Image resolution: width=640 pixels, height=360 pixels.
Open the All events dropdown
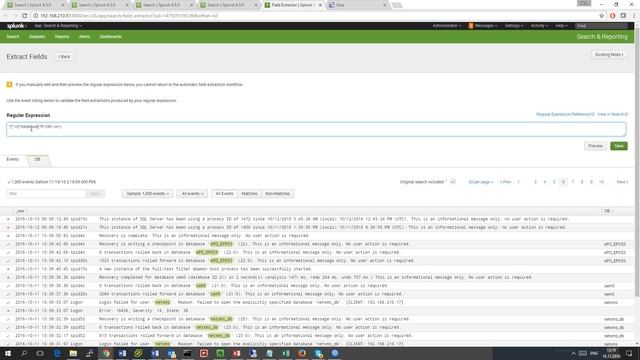pos(192,193)
